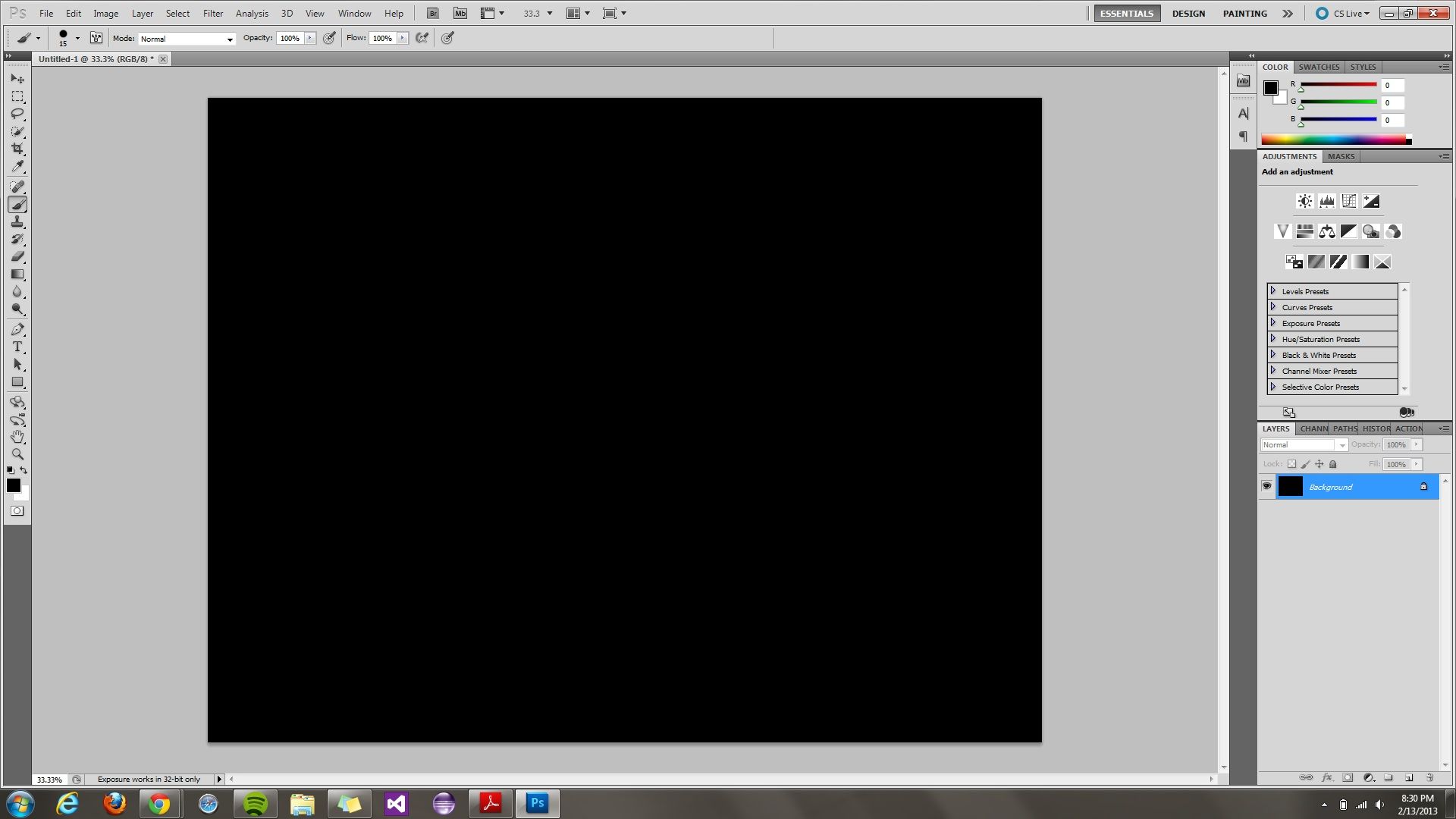Open the Layer menu

coord(143,14)
